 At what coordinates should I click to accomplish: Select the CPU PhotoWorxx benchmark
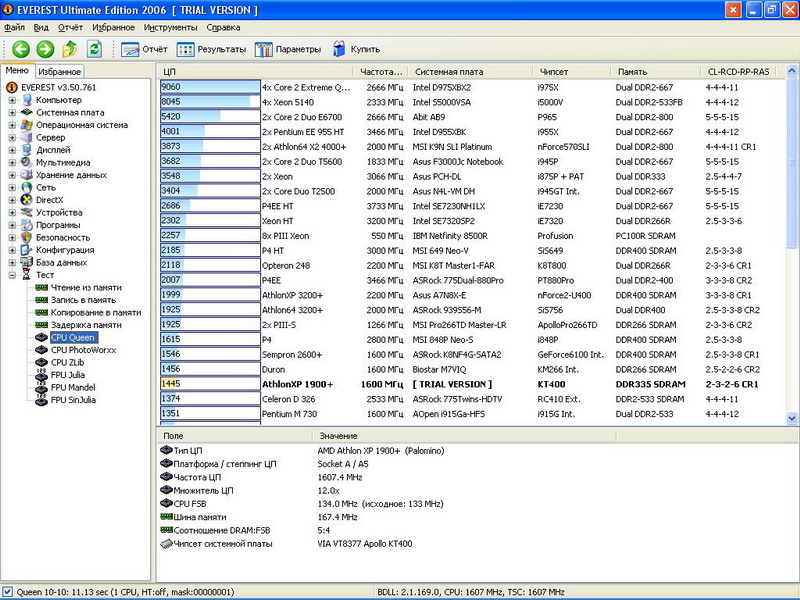click(83, 350)
